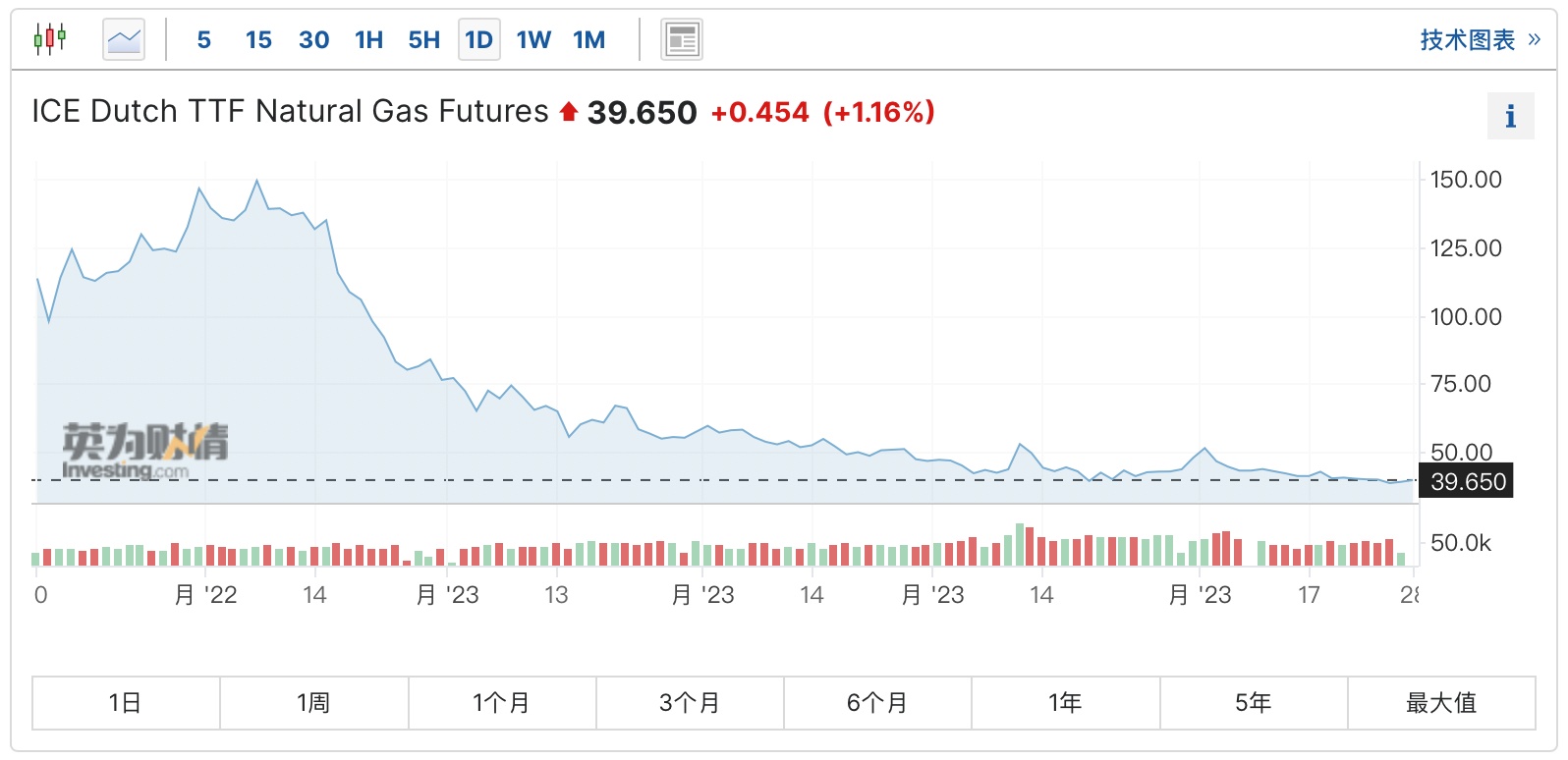Switch to area chart type

tap(124, 39)
